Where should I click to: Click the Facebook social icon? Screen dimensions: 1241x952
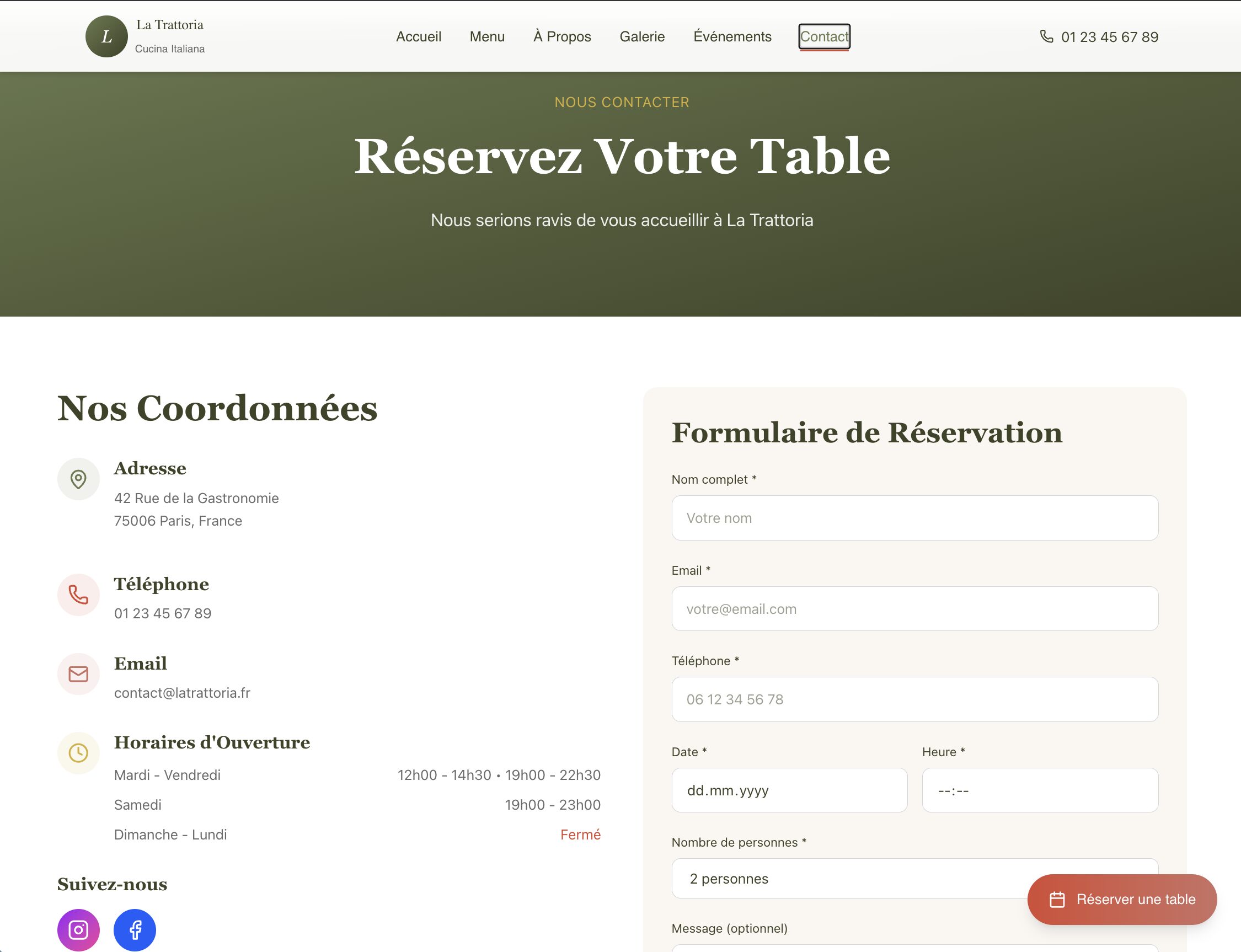135,929
